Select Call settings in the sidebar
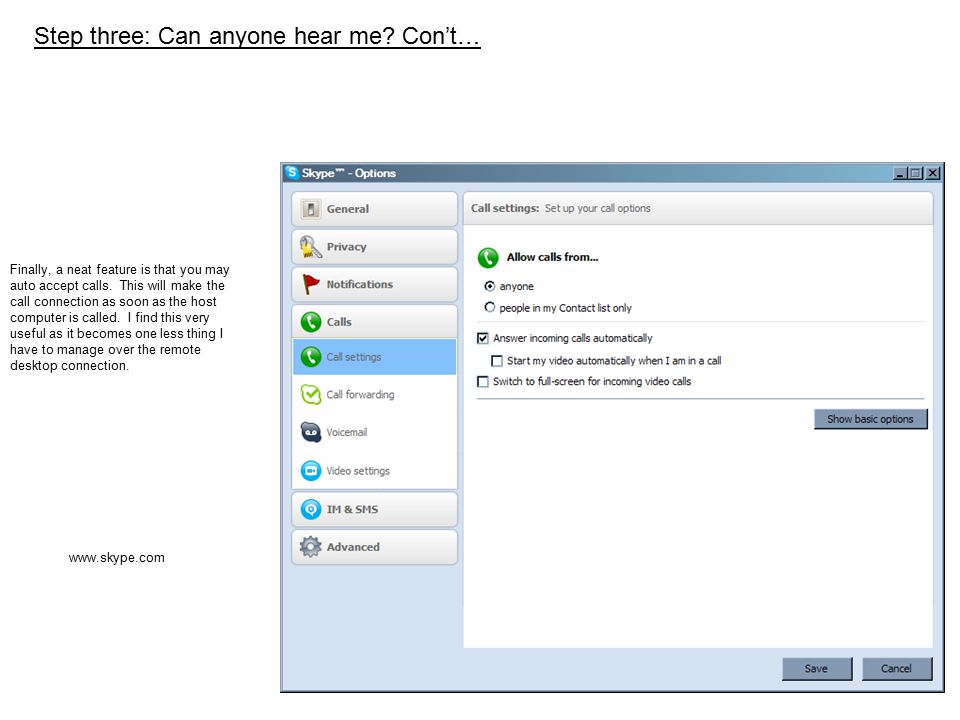960x720 pixels. 375,356
